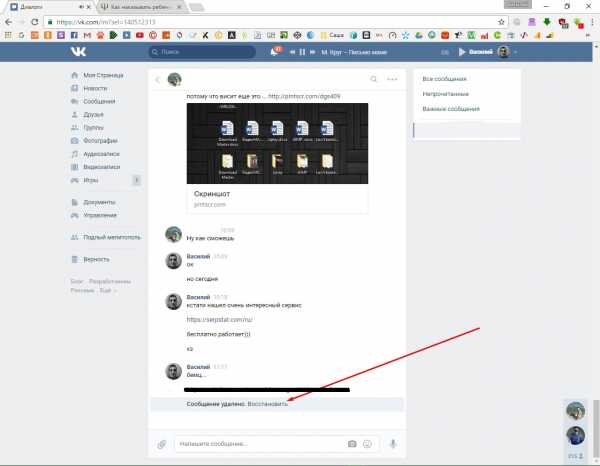This screenshot has width=600, height=466.
Task: Click the search magnifier in dialog header
Action: pos(374,78)
